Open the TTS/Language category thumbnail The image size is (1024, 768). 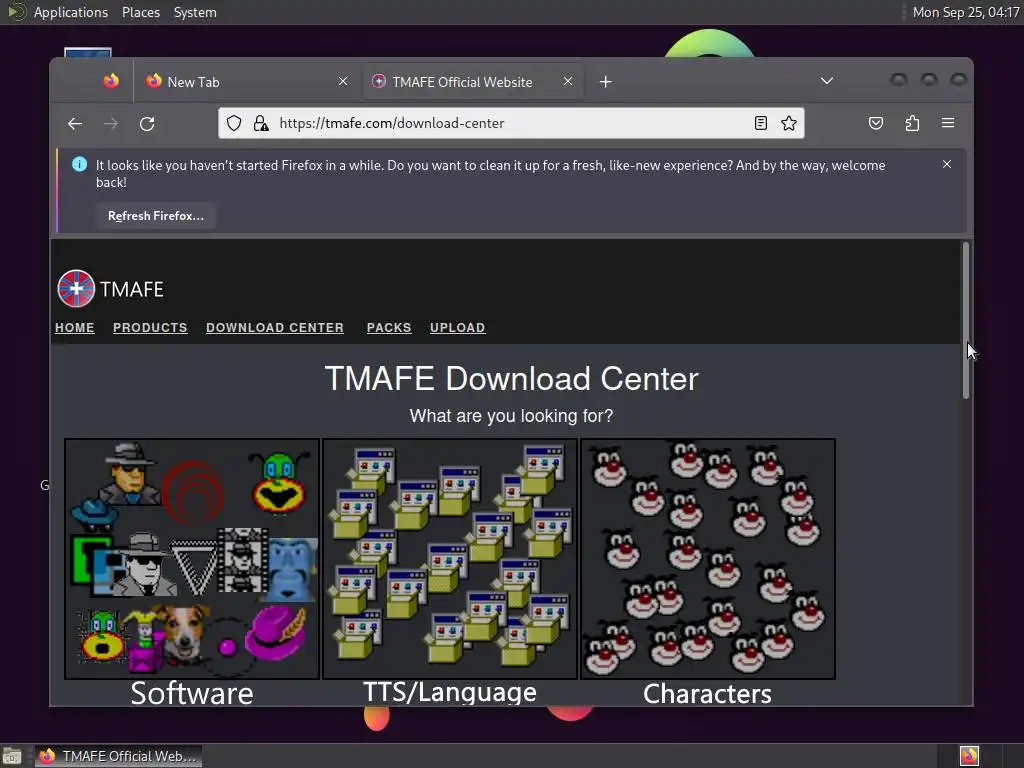pyautogui.click(x=450, y=559)
